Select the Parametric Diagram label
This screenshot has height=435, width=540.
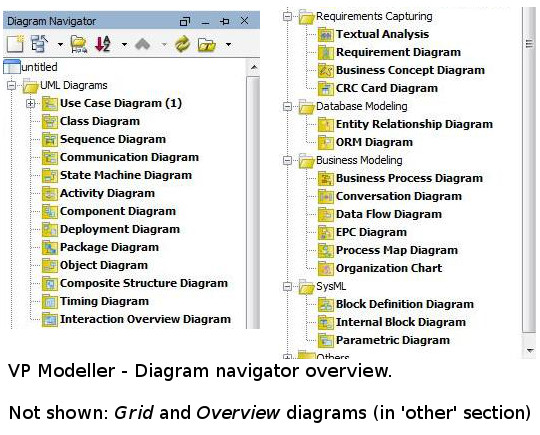pyautogui.click(x=393, y=340)
